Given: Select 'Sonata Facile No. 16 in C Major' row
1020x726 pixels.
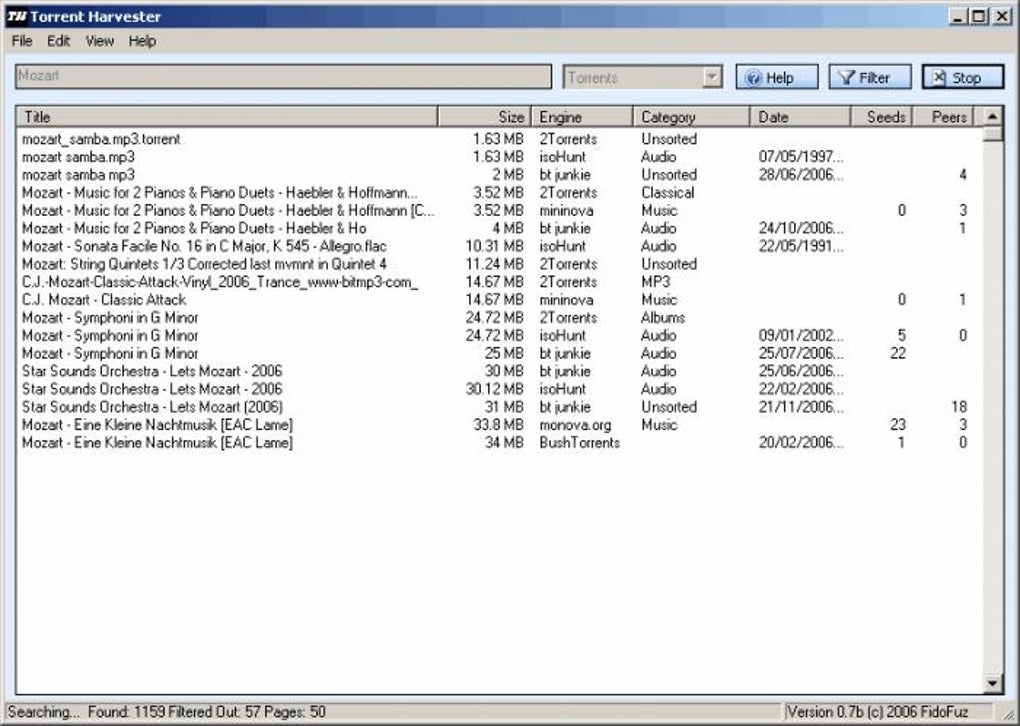Looking at the screenshot, I should [x=499, y=246].
